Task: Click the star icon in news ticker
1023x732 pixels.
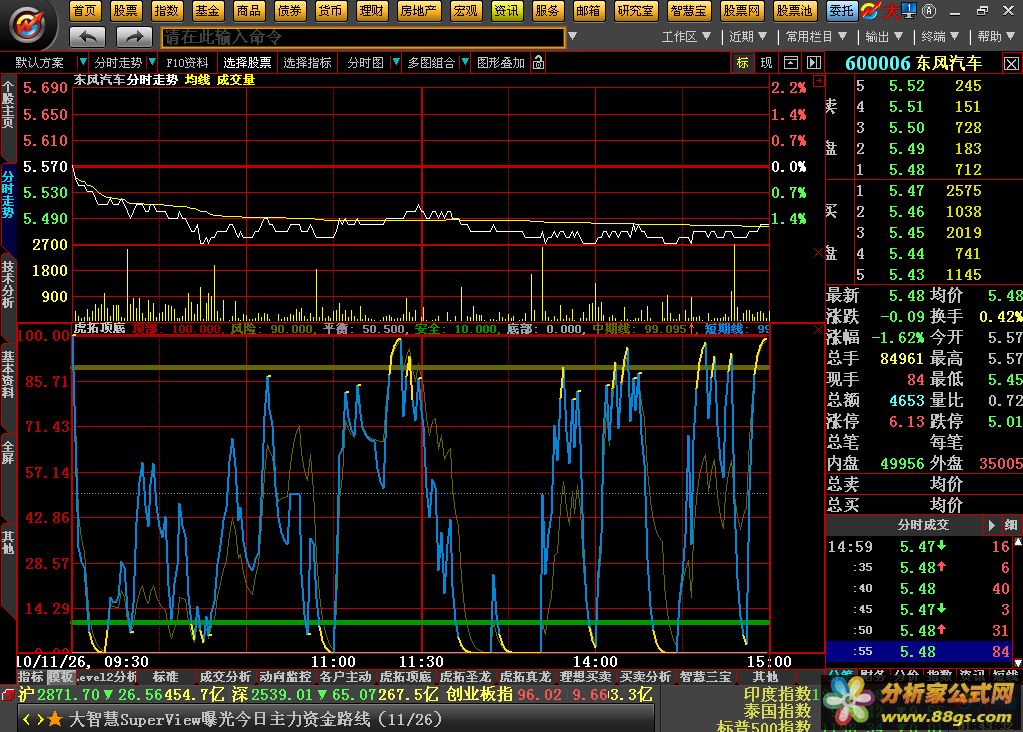Action: pos(55,719)
